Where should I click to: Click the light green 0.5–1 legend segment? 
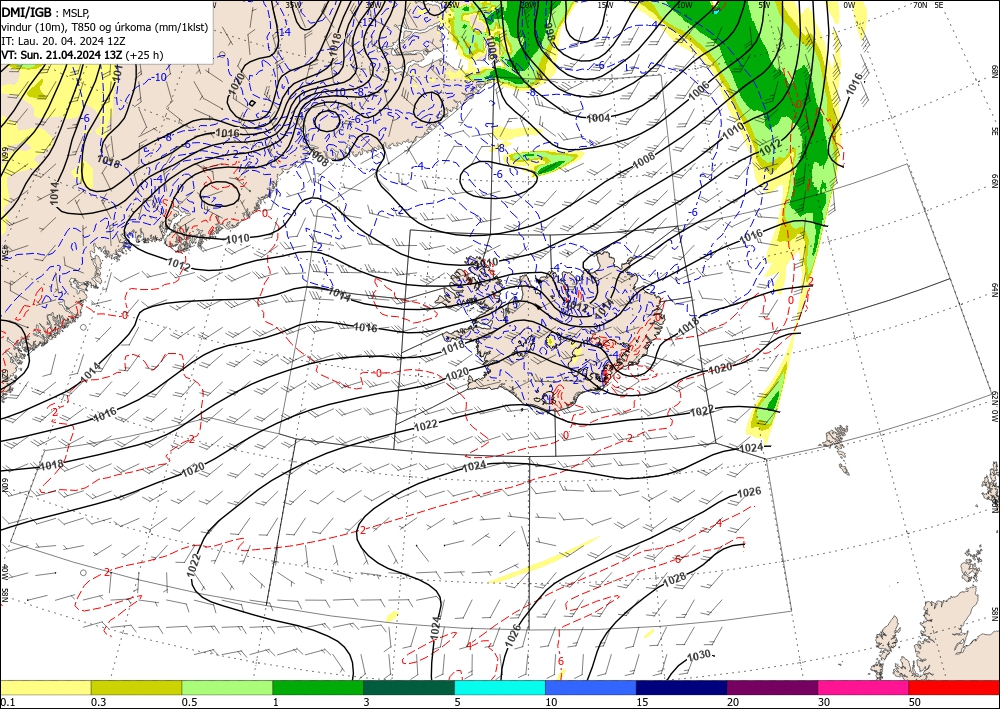(x=227, y=687)
